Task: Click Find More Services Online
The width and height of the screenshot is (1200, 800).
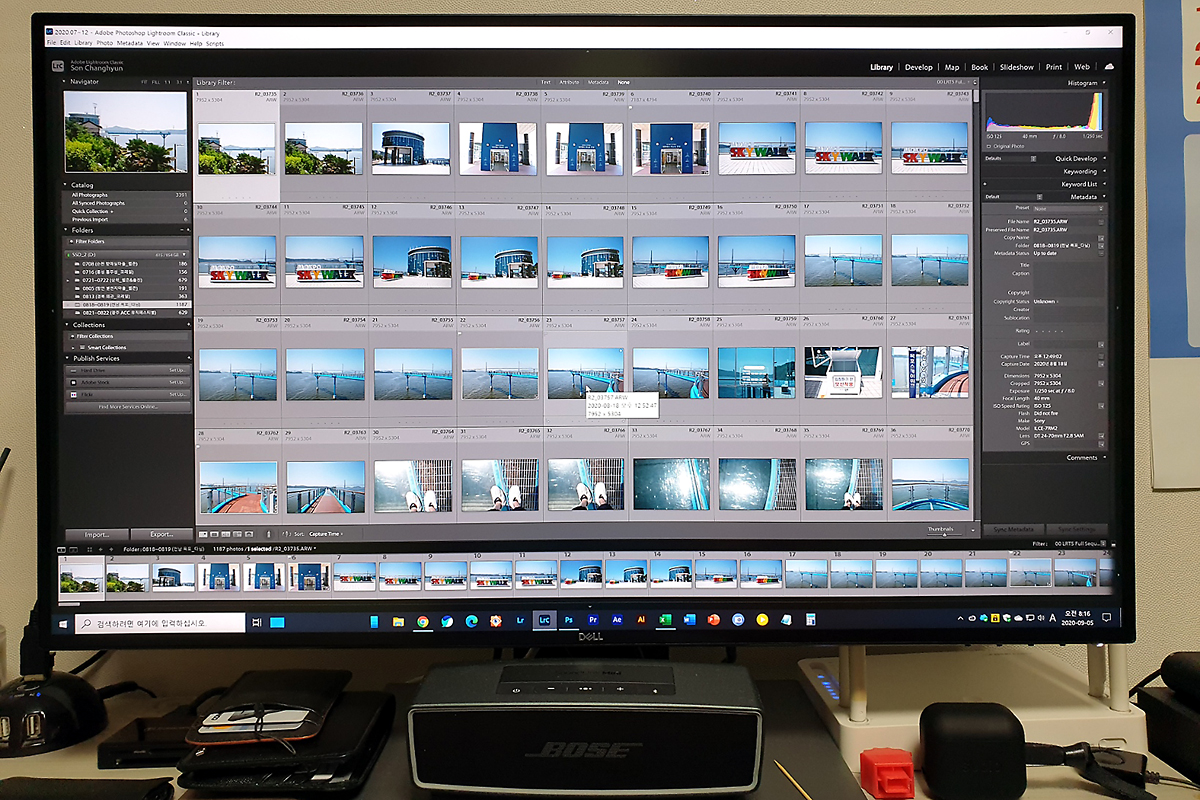Action: click(128, 407)
